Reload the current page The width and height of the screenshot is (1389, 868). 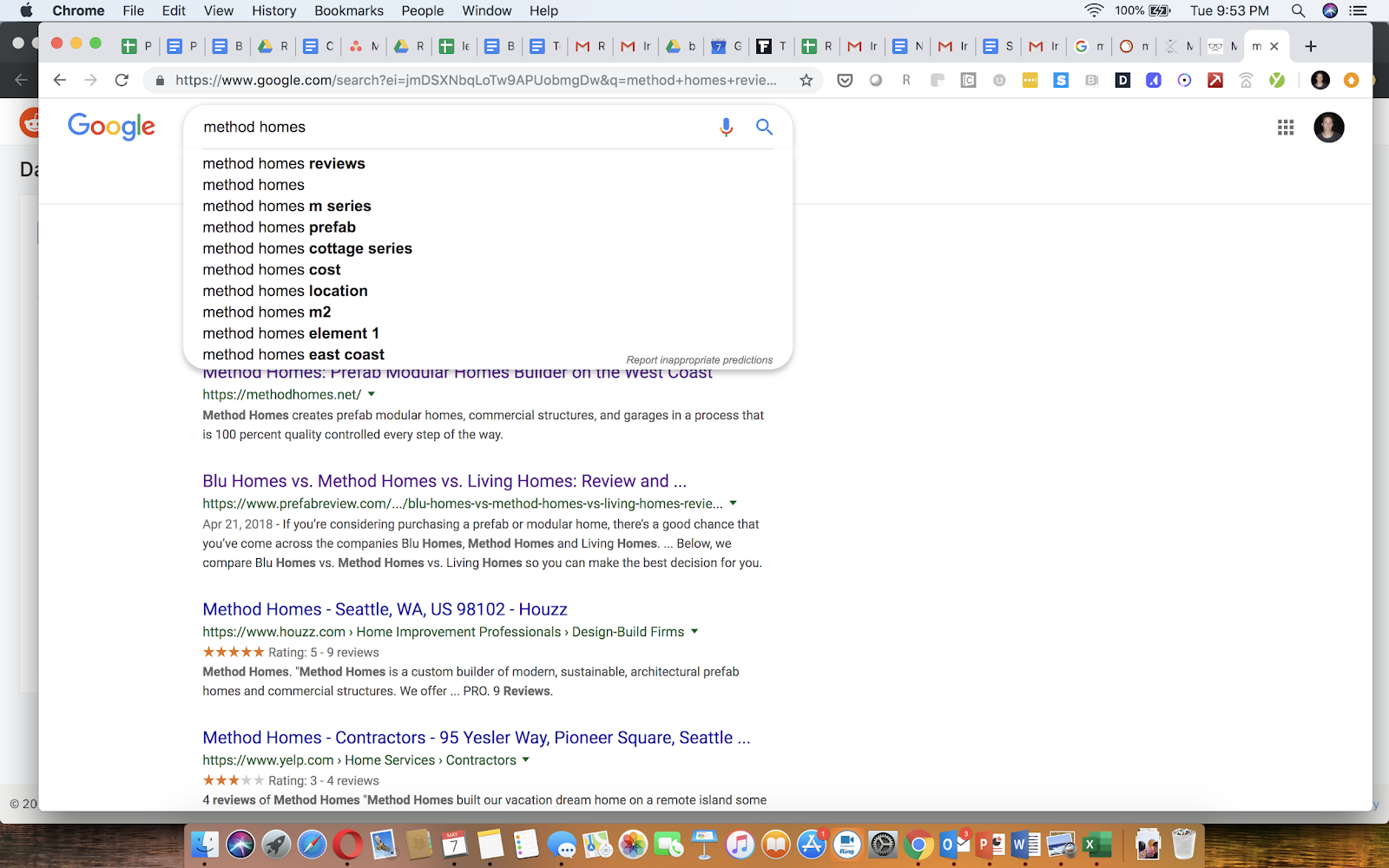pos(122,80)
